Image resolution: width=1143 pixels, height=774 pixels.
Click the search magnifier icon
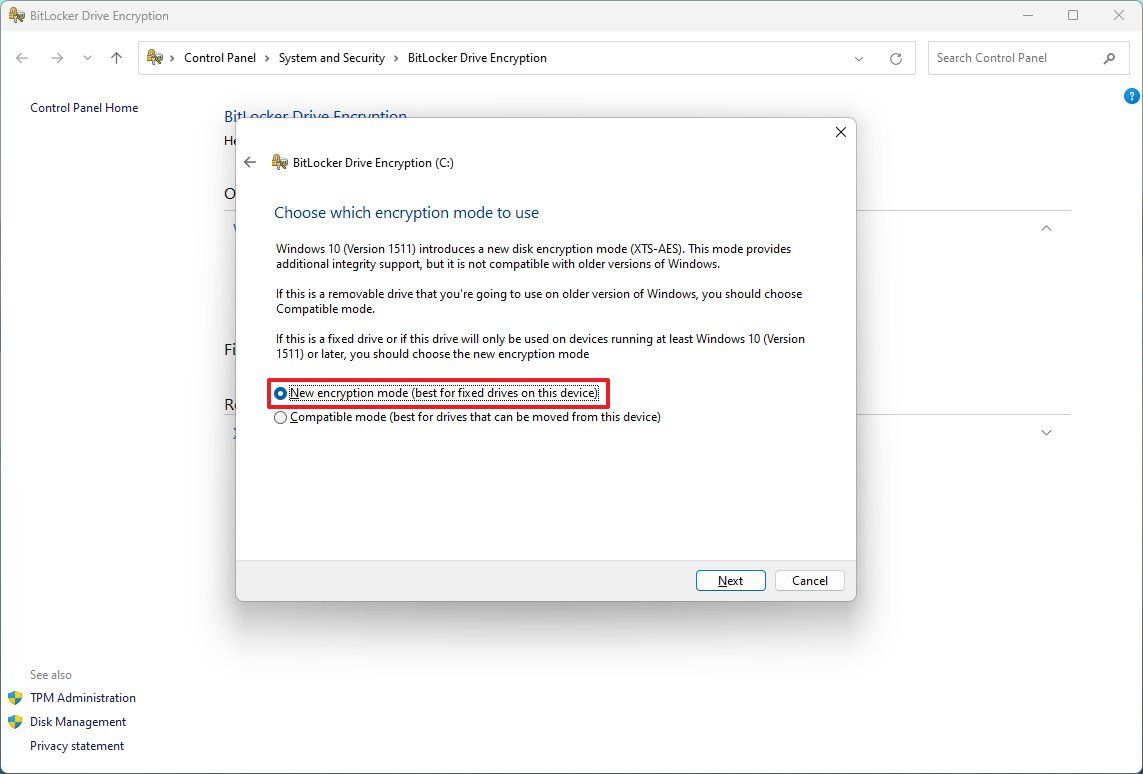[x=1110, y=58]
